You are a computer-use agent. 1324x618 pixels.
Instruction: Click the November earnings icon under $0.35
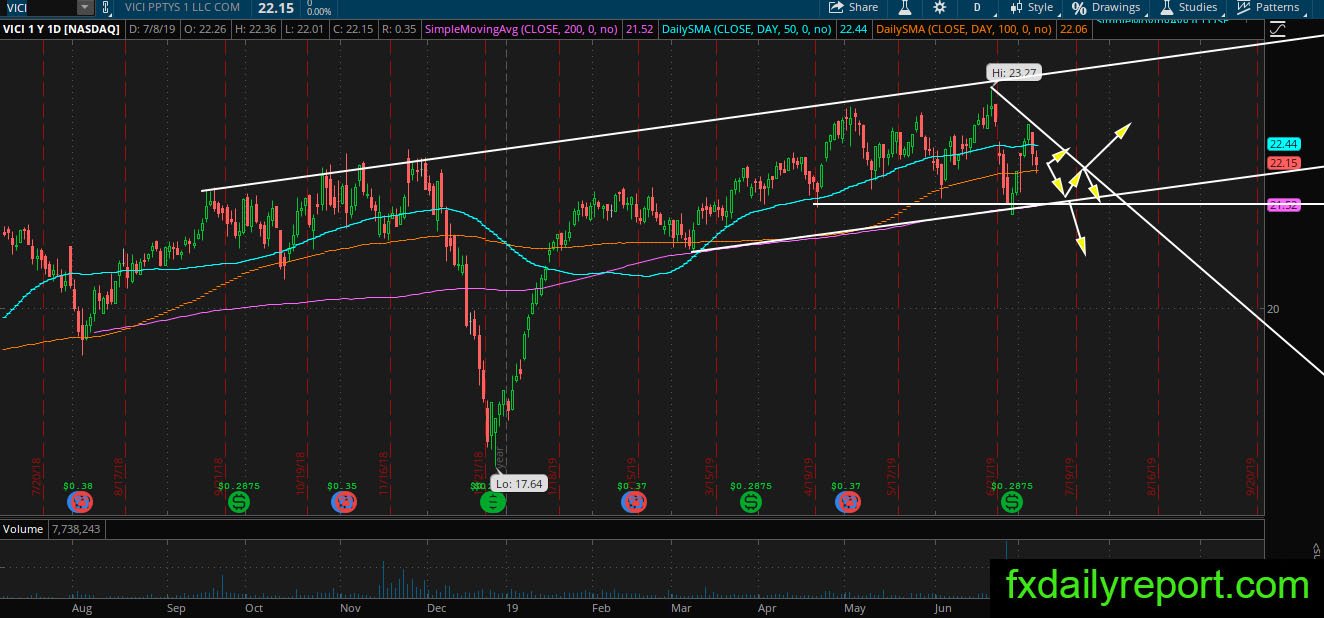point(342,502)
